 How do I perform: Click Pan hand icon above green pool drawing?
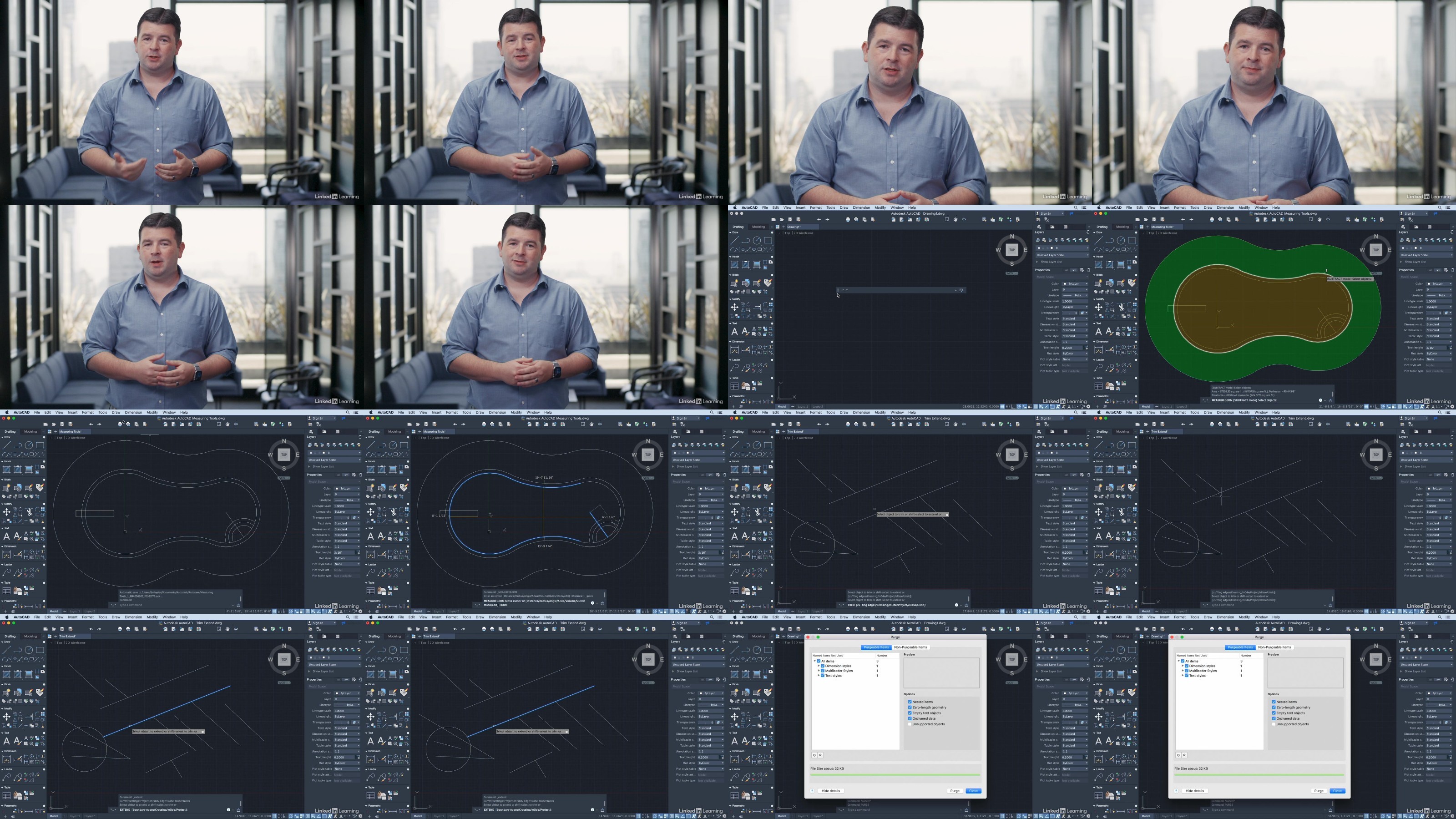click(x=1319, y=219)
